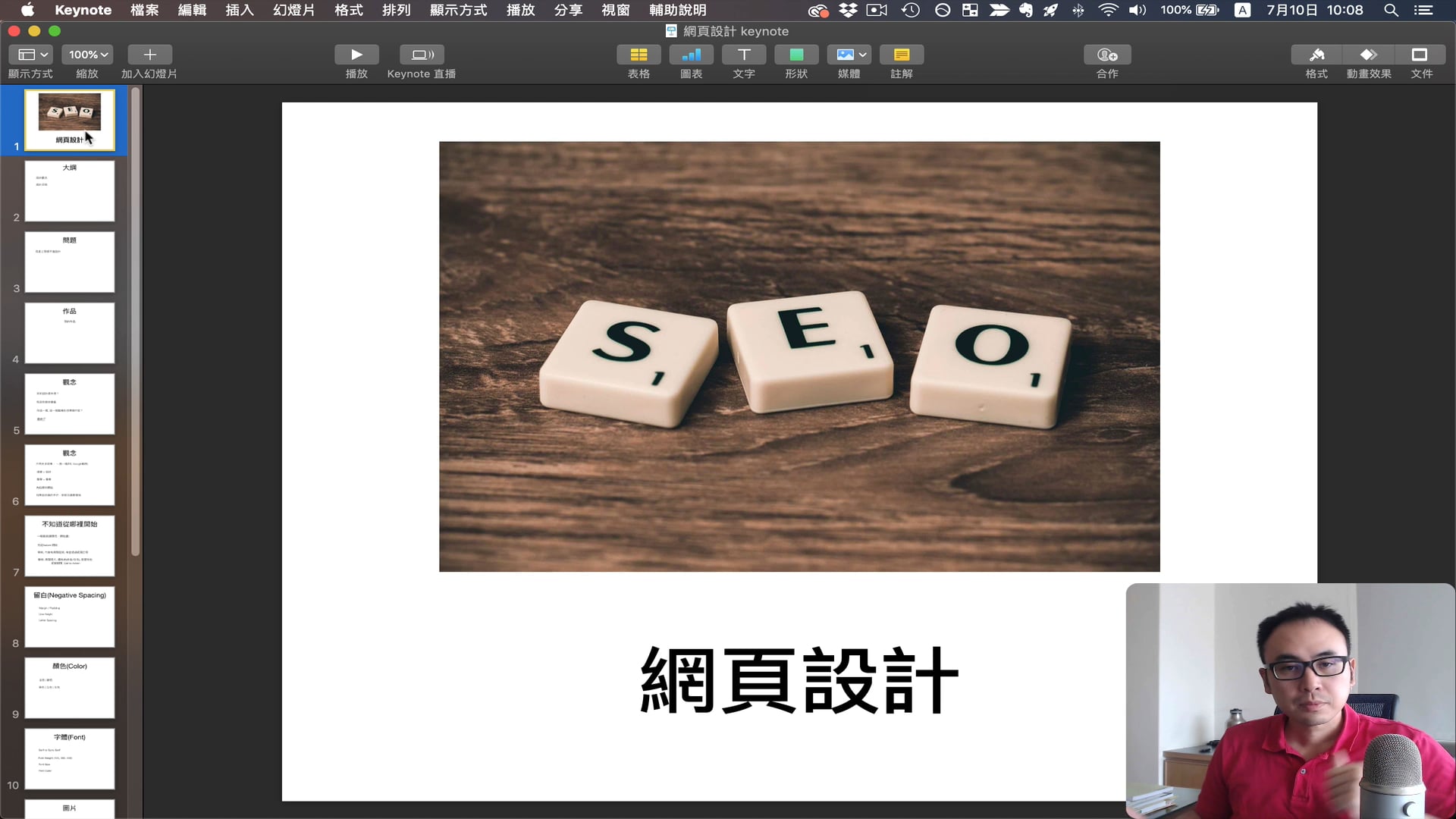The width and height of the screenshot is (1456, 819).
Task: Open macOS Spotlight search icon
Action: (1391, 11)
